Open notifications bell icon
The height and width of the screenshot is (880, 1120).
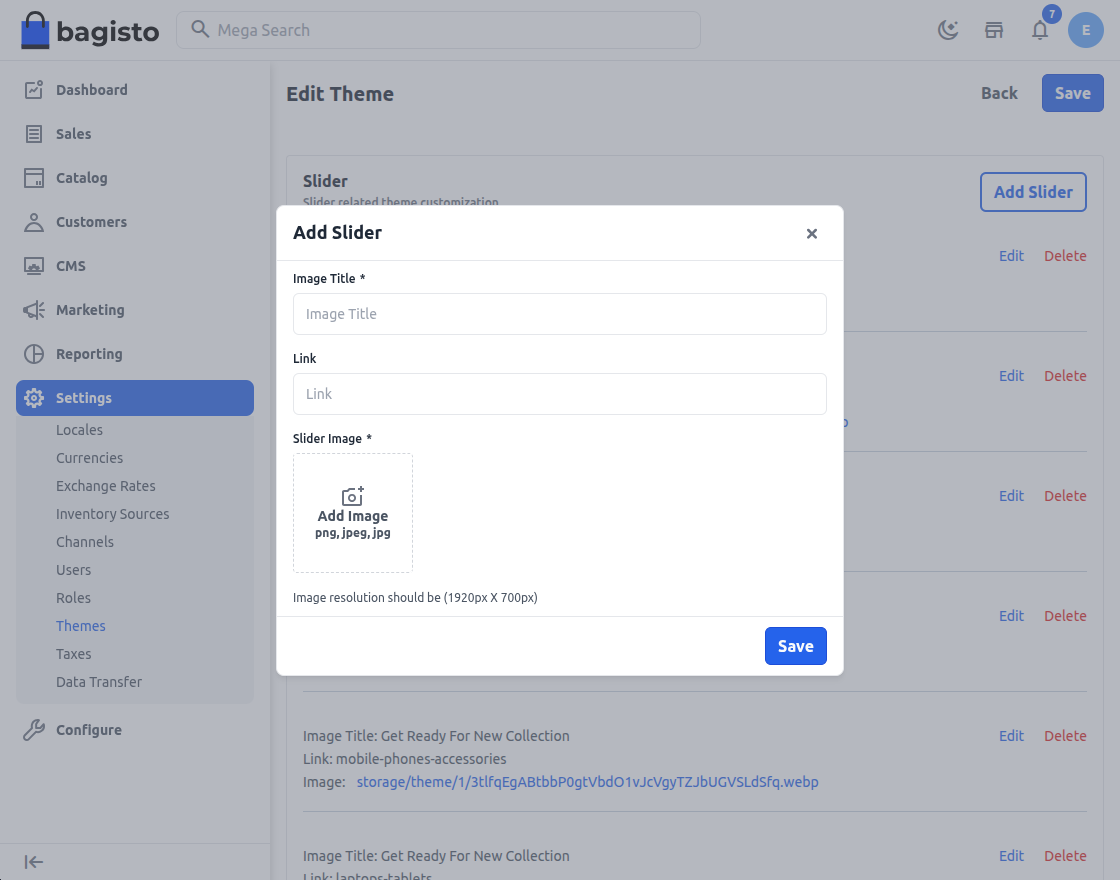(1040, 30)
